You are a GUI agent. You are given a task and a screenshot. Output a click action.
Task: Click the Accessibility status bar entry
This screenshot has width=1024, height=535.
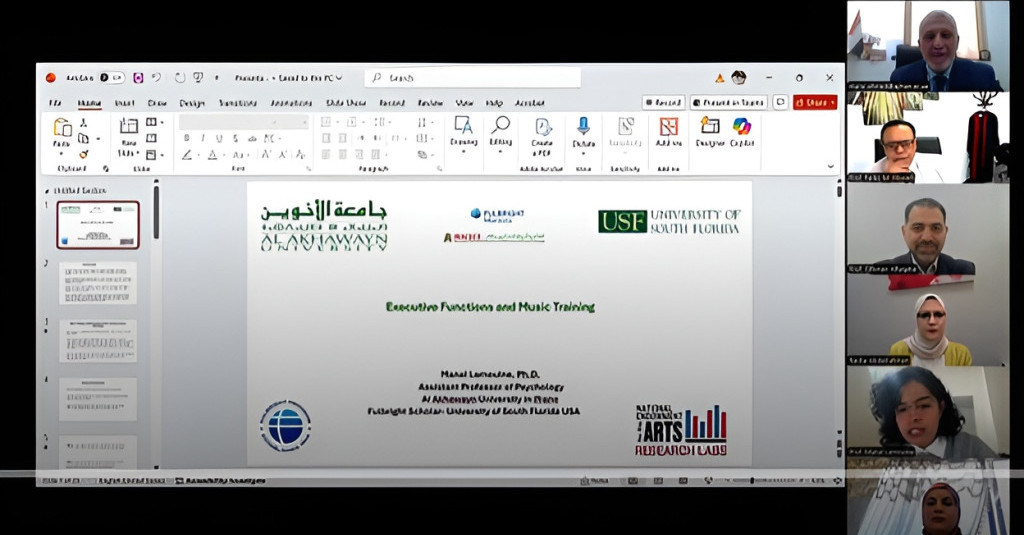221,481
